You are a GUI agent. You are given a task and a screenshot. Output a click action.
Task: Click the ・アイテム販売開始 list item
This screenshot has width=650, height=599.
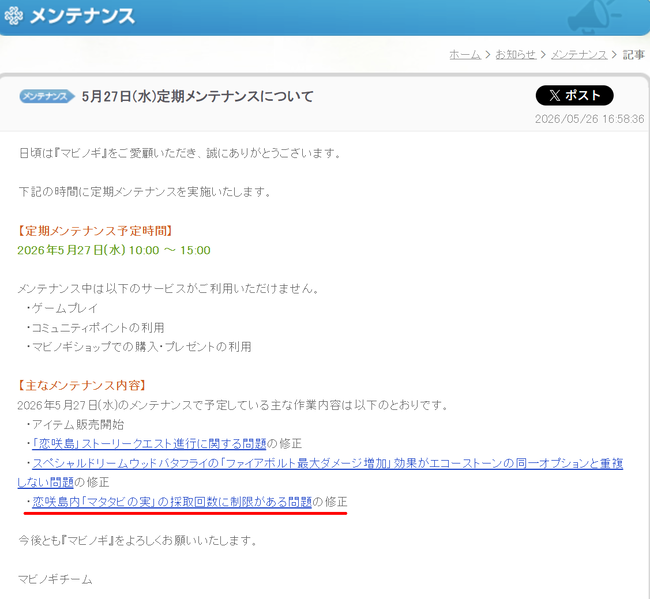(74, 424)
